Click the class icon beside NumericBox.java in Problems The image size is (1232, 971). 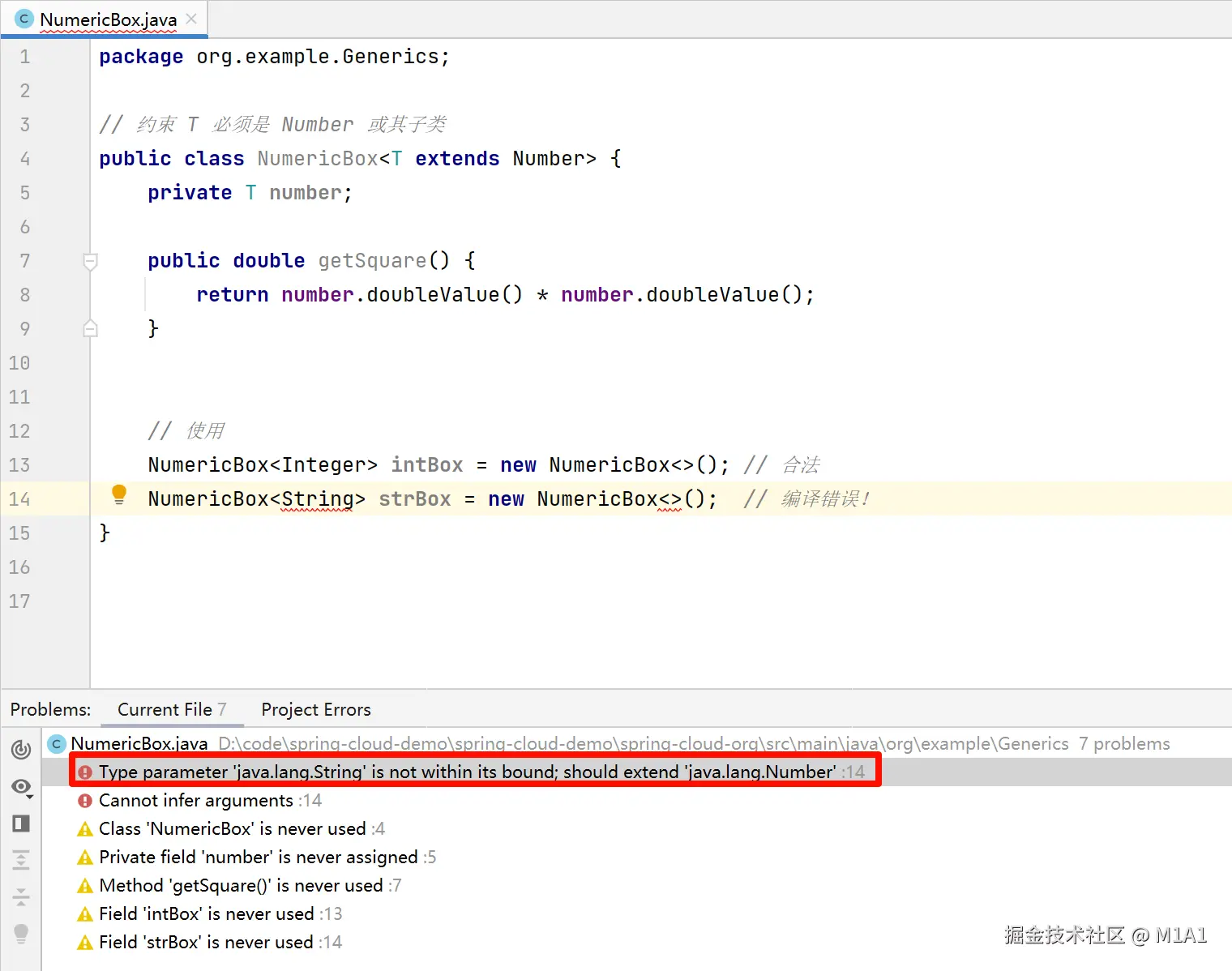coord(57,743)
